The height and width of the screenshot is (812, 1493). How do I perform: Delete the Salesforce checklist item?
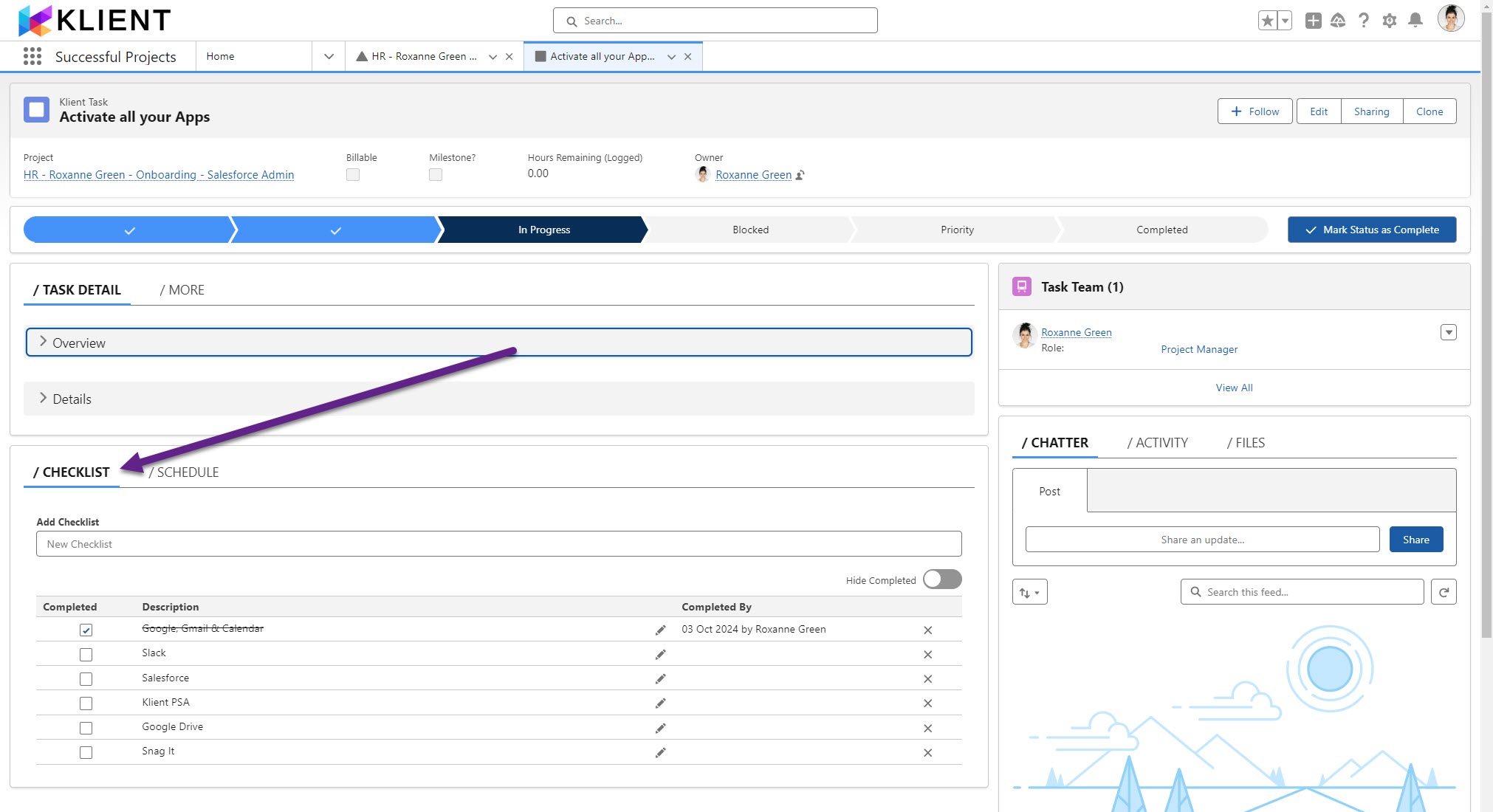click(x=927, y=679)
